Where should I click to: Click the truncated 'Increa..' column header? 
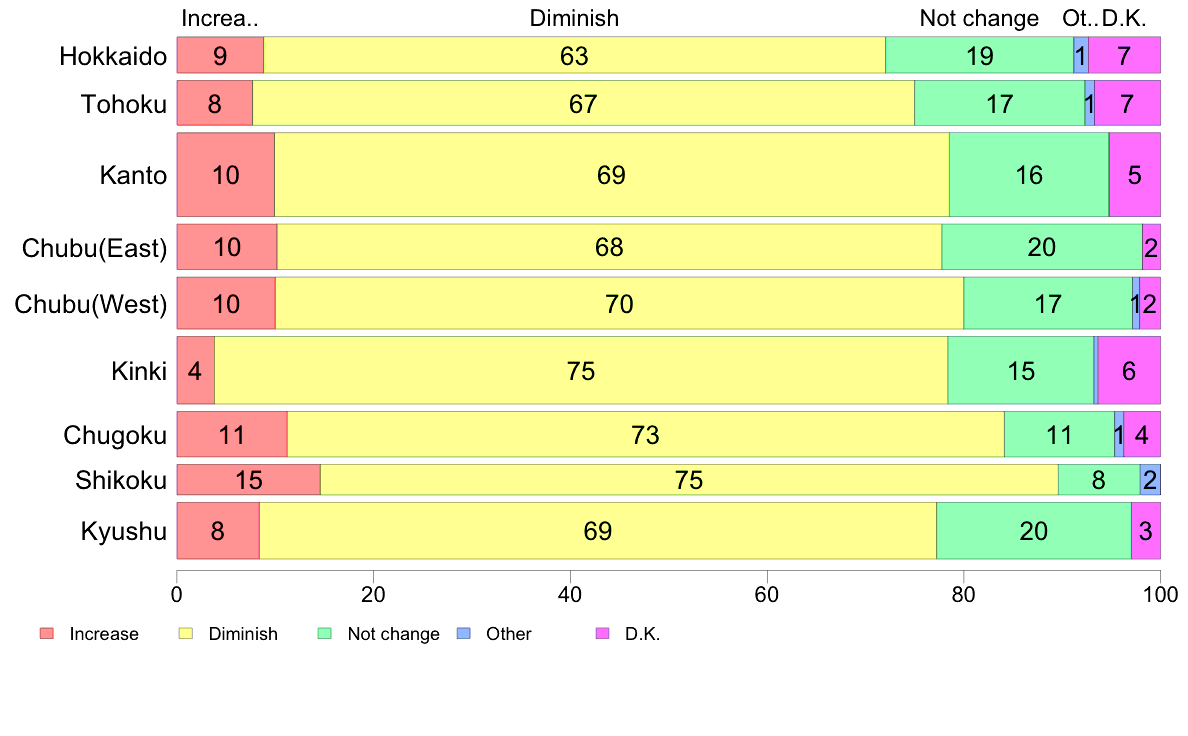[x=220, y=18]
